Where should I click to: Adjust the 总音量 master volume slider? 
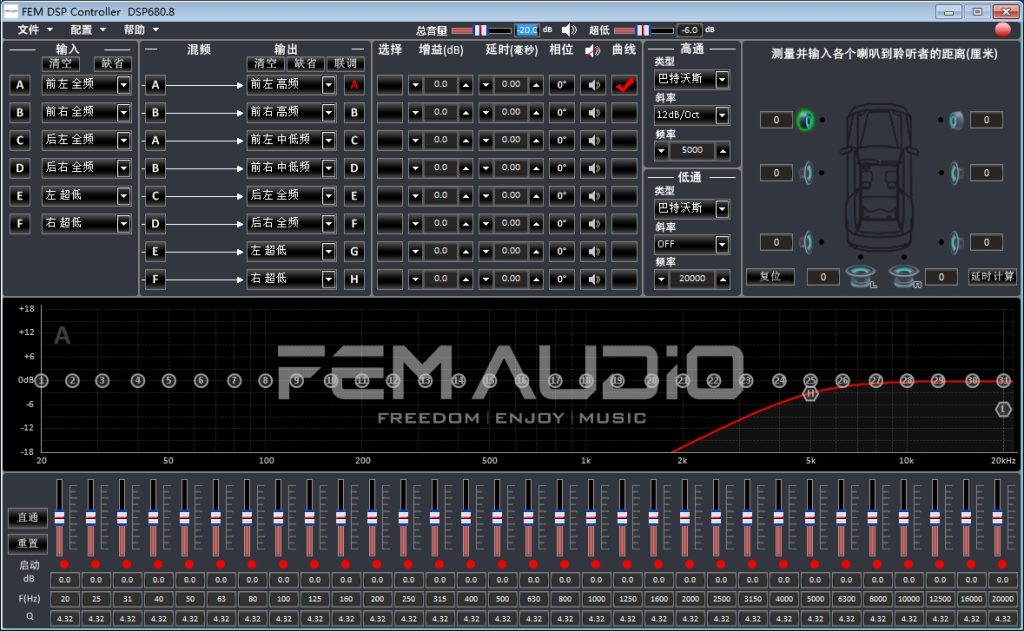coord(482,30)
